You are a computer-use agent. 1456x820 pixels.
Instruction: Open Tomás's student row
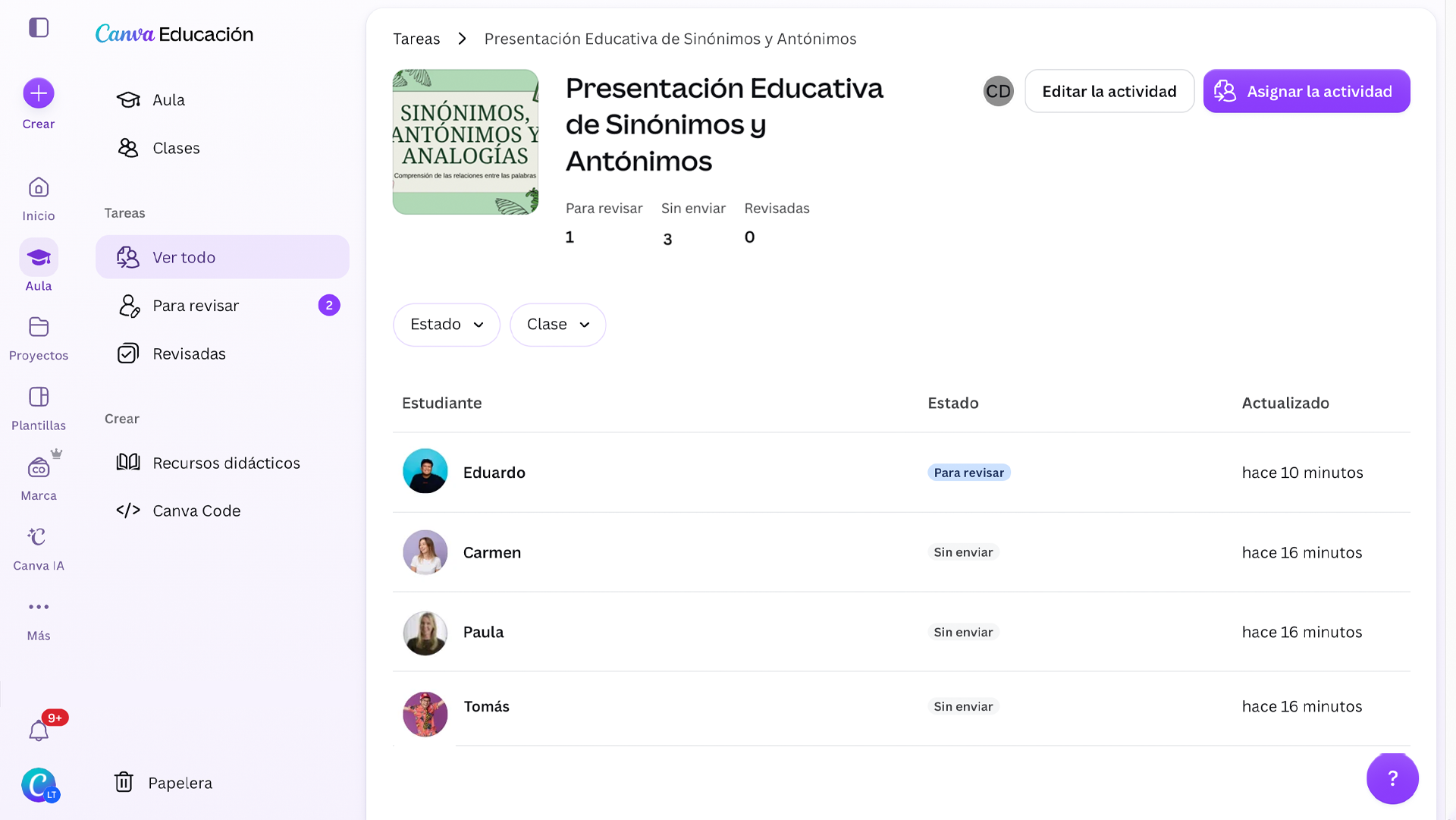pos(901,707)
